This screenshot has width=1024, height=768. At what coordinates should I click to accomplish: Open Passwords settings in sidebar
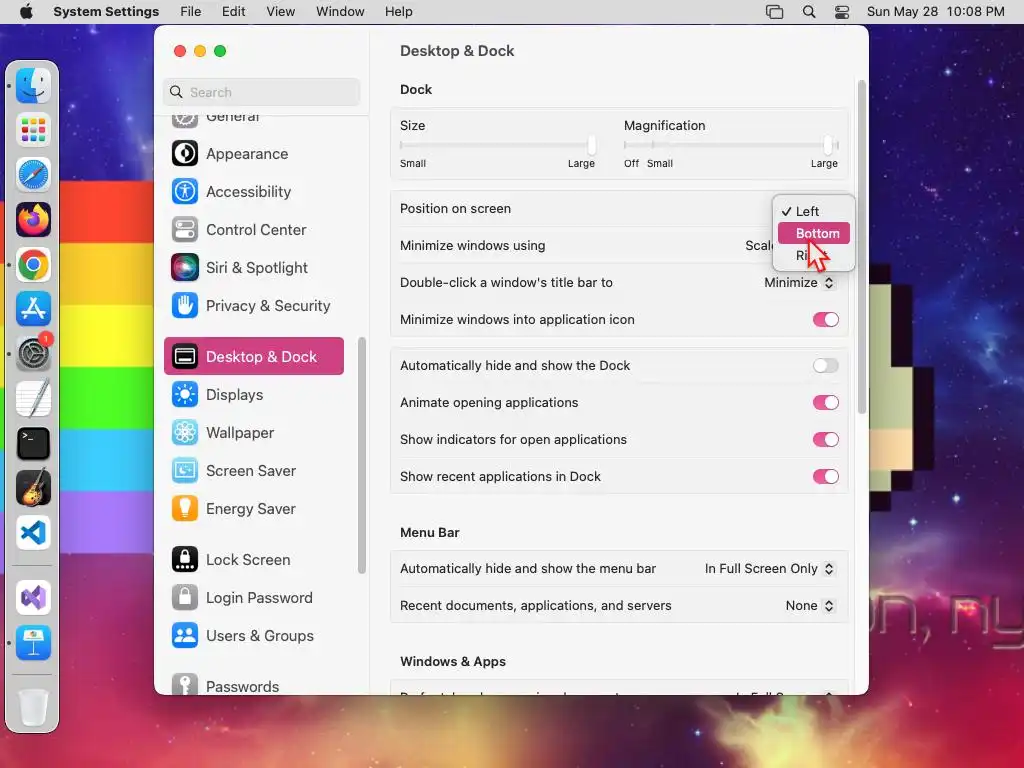point(253,686)
